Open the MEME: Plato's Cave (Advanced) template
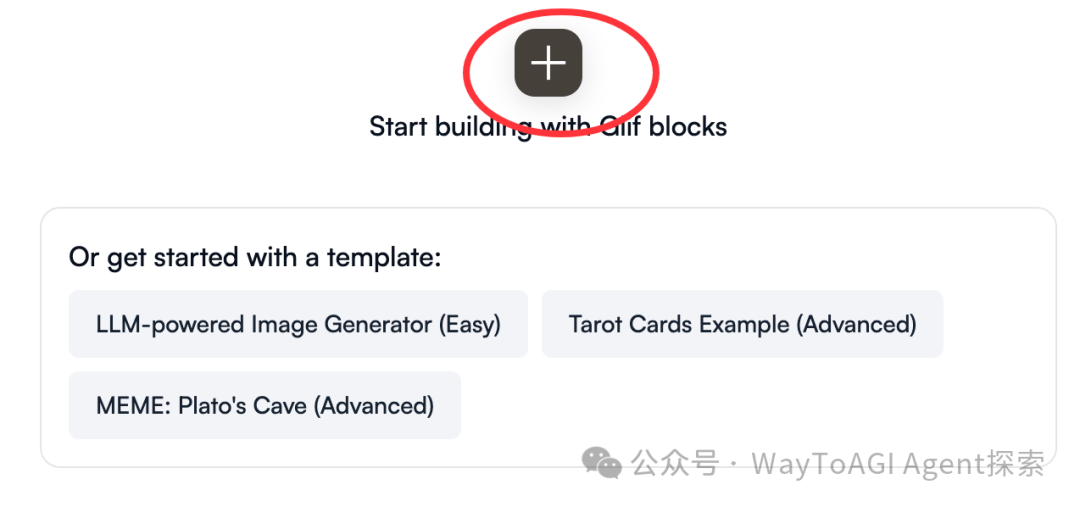 264,405
